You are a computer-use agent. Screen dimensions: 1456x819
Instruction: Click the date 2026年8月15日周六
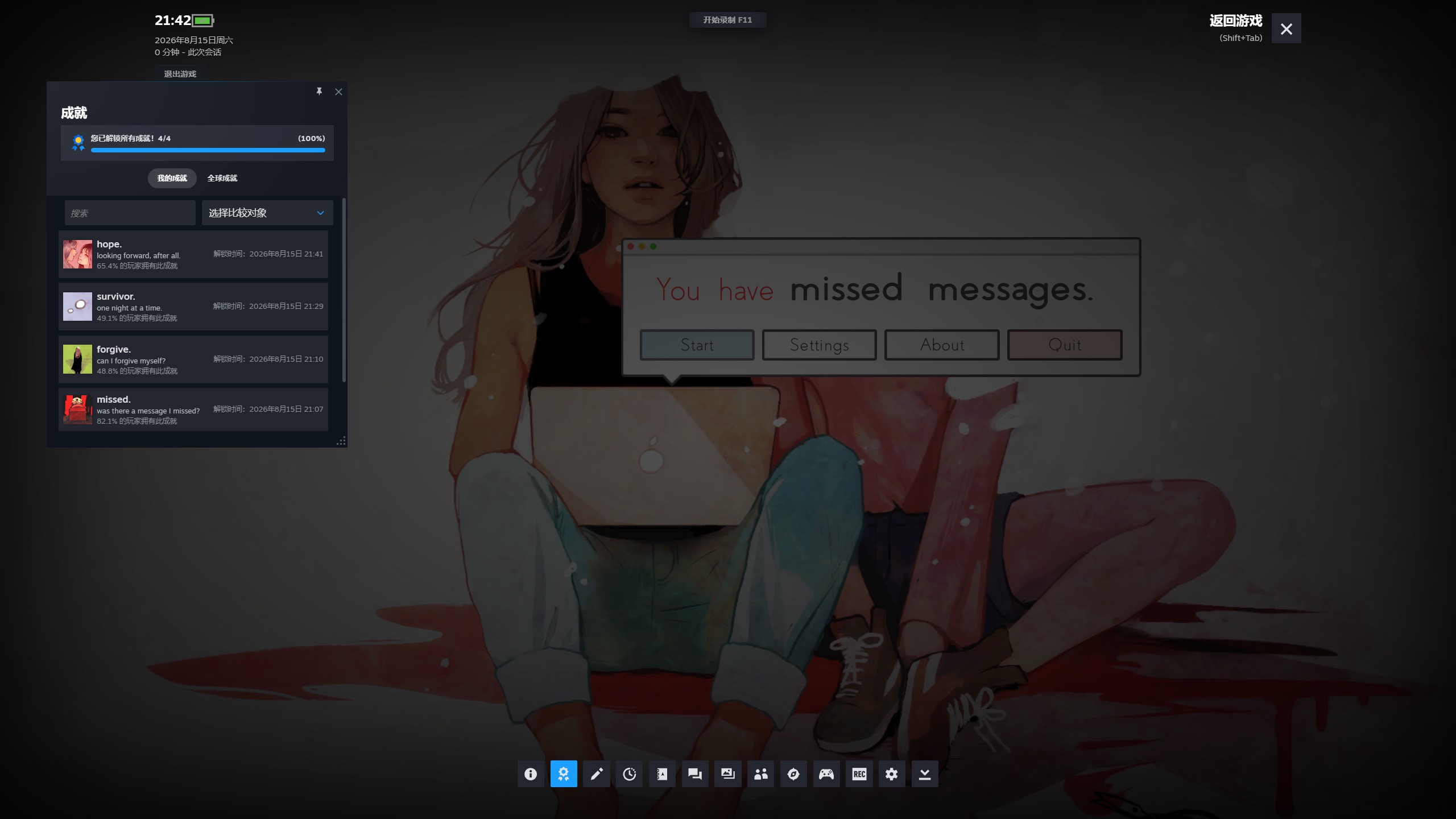point(194,40)
